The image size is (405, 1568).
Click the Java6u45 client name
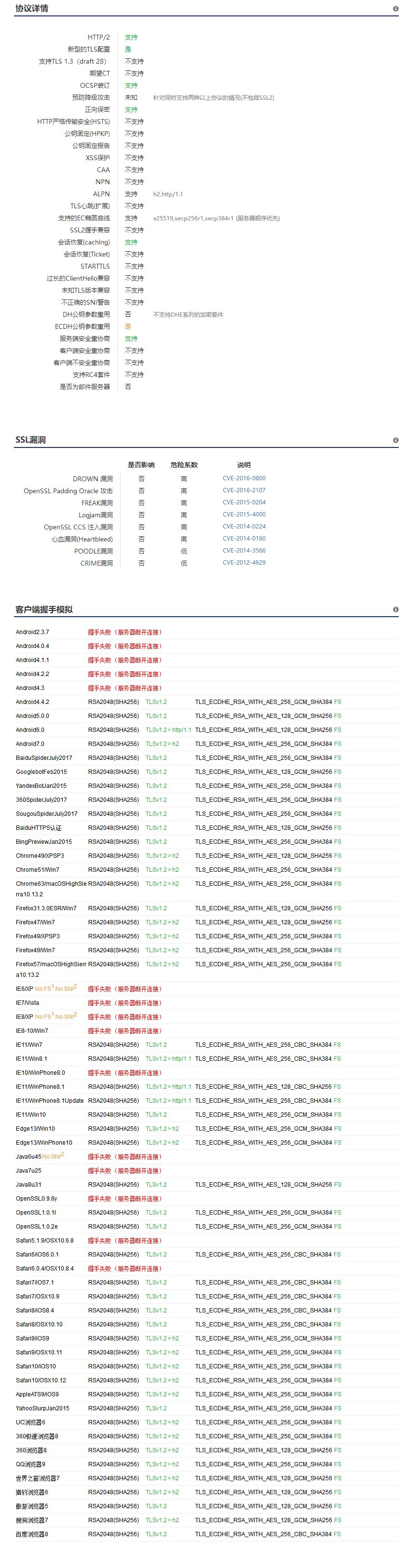click(x=28, y=1157)
